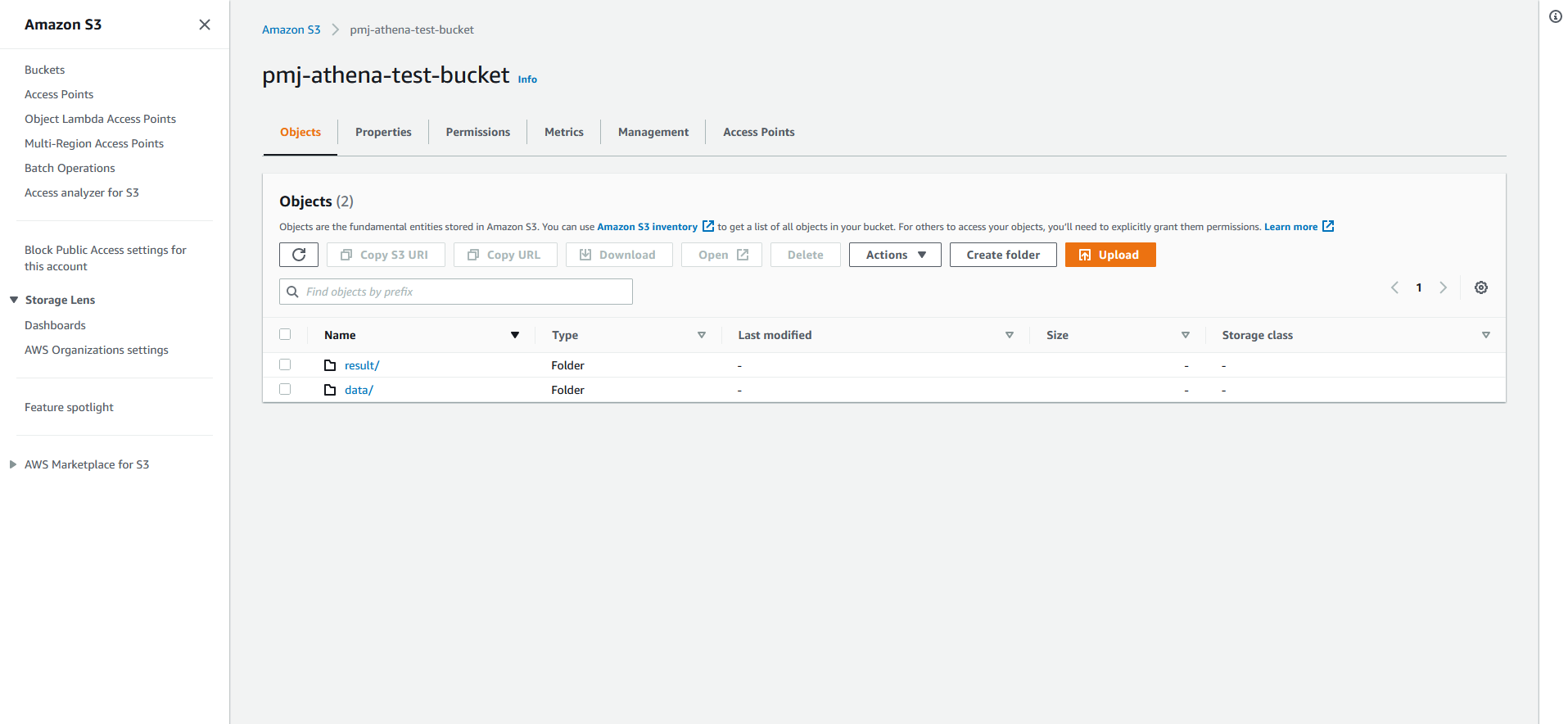Viewport: 1568px width, 724px height.
Task: Click the search magnifier icon
Action: pyautogui.click(x=292, y=292)
